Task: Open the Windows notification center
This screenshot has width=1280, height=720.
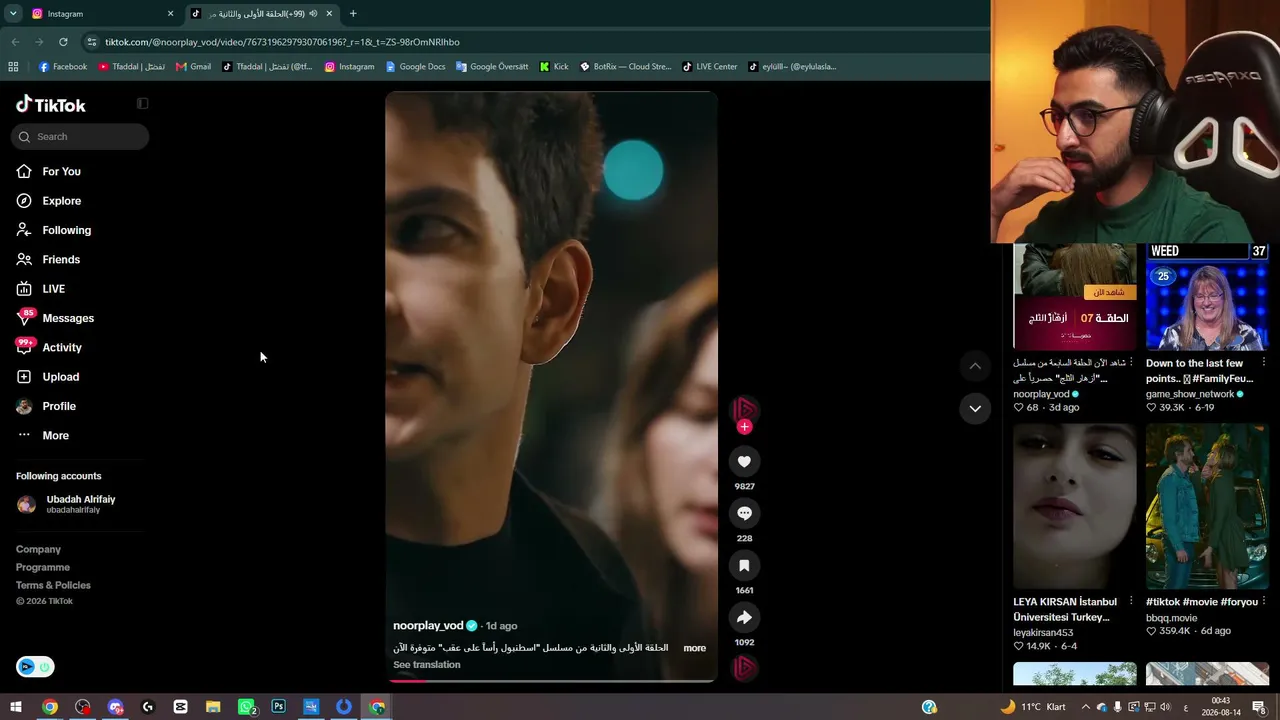Action: 1259,707
